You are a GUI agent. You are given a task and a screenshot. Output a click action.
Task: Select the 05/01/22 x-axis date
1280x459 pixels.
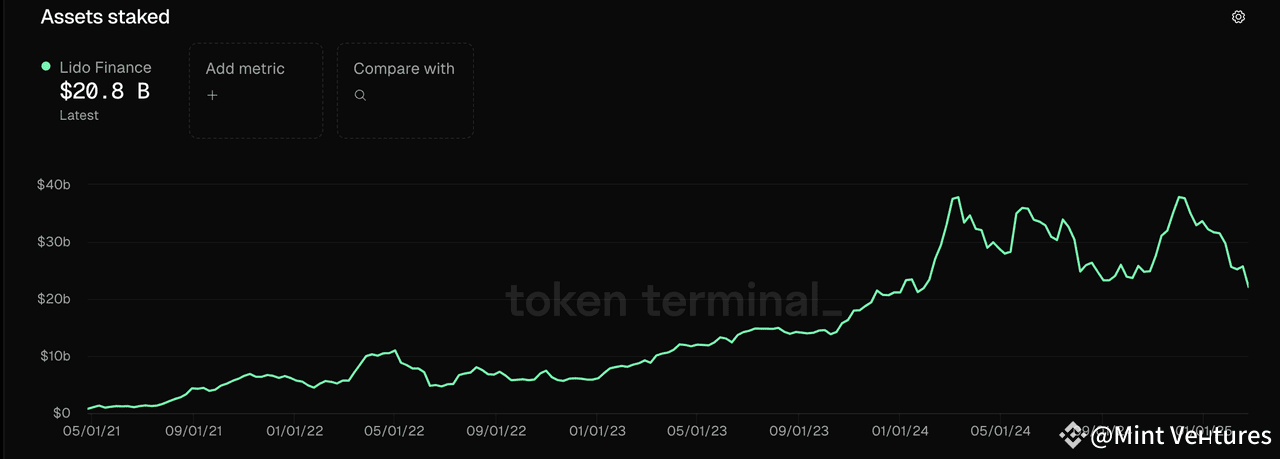point(394,431)
